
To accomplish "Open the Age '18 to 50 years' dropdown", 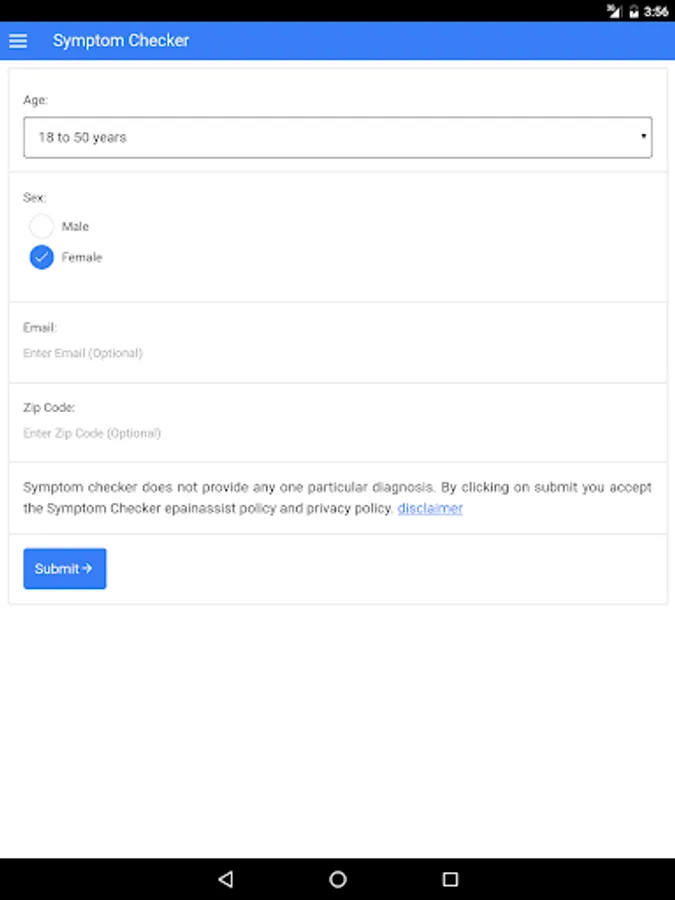I will pyautogui.click(x=337, y=137).
